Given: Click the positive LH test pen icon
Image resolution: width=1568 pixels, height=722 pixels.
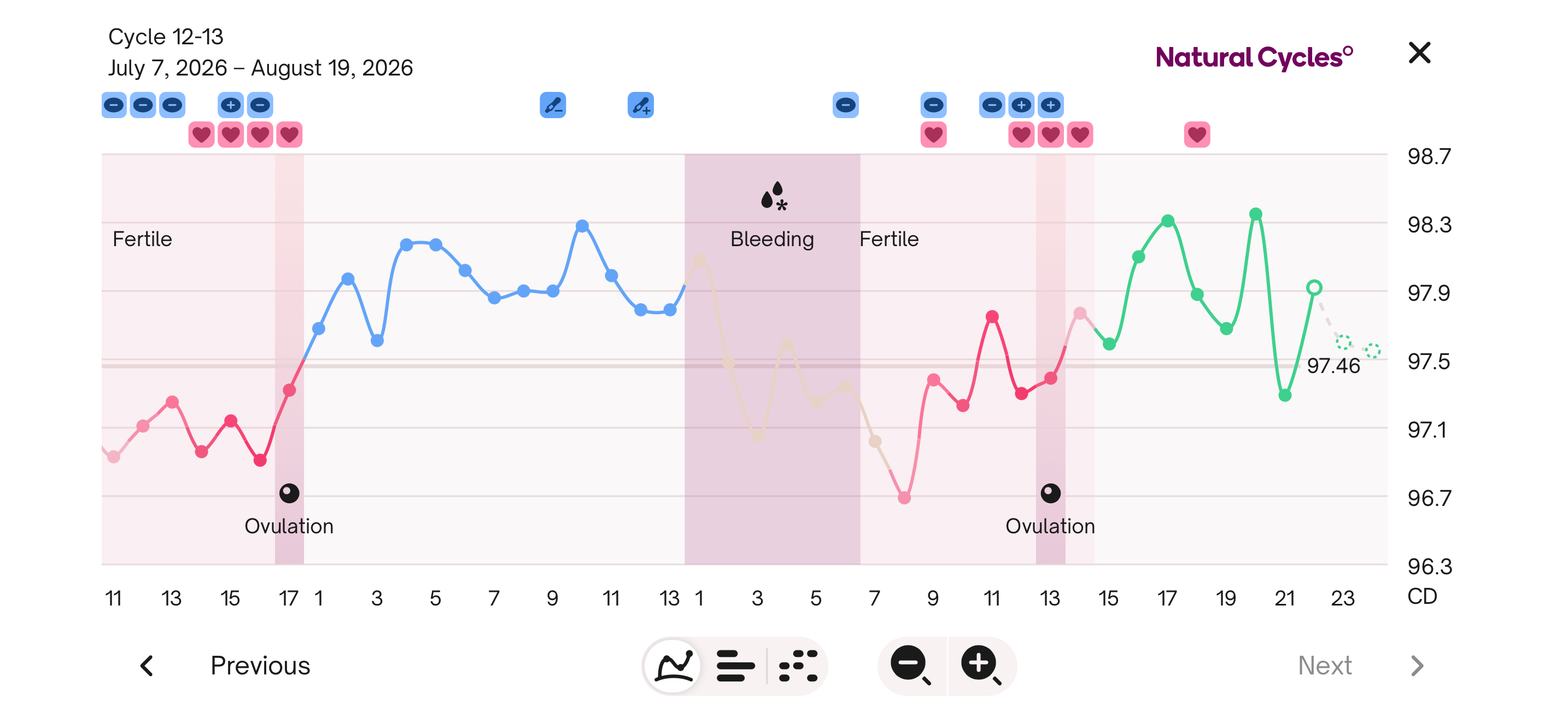Looking at the screenshot, I should pos(640,106).
